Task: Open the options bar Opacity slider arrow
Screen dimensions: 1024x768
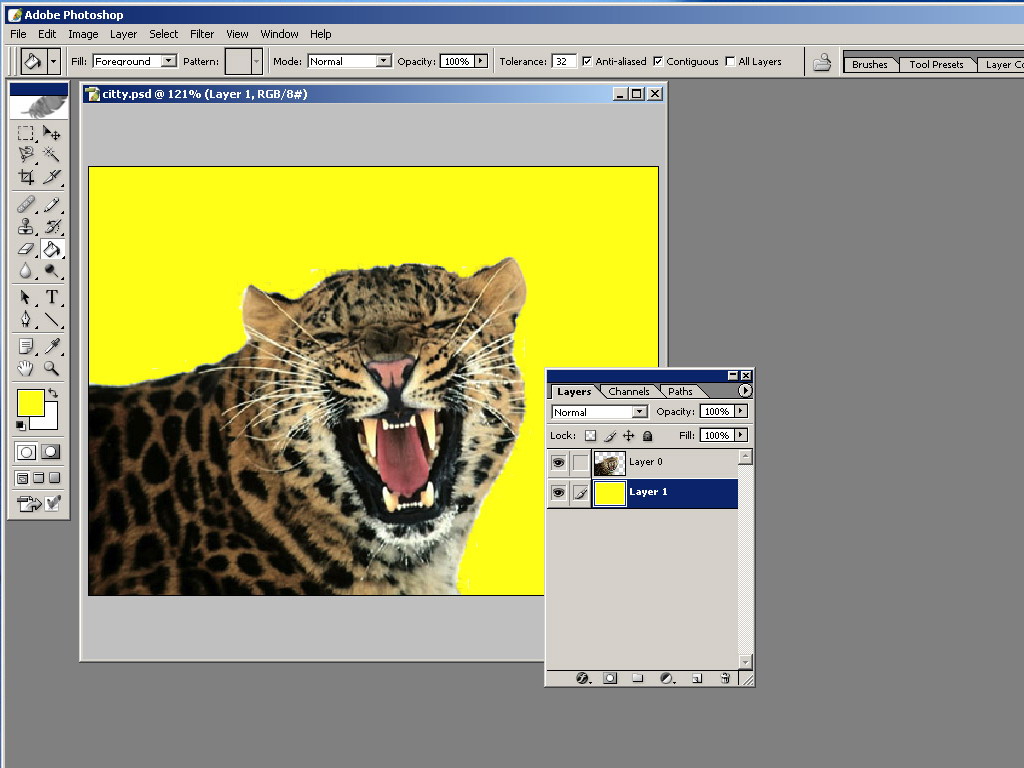Action: (x=481, y=61)
